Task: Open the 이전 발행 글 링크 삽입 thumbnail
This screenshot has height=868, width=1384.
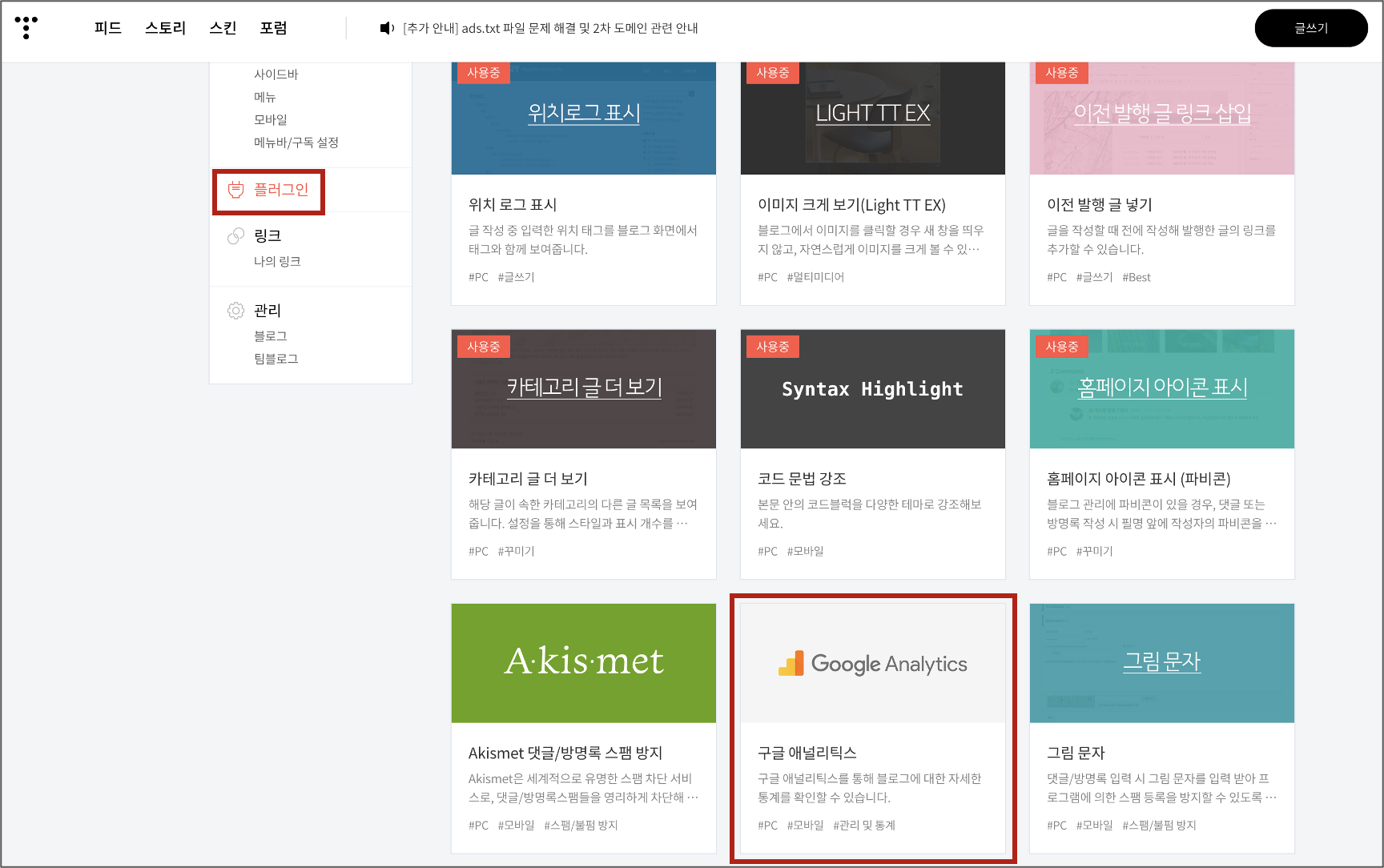Action: tap(1162, 119)
